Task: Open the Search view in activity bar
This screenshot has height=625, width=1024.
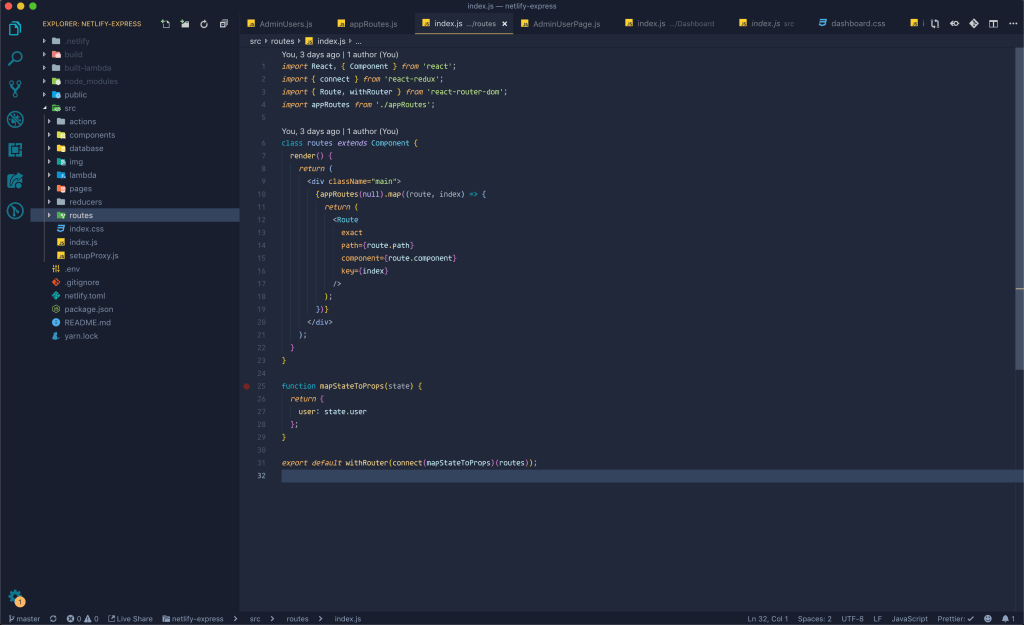Action: click(x=15, y=59)
